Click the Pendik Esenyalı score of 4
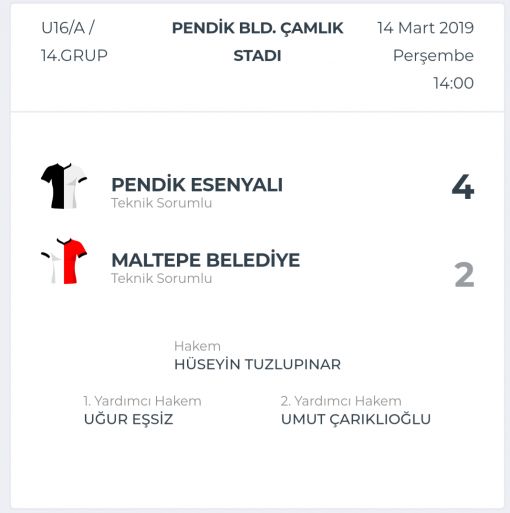This screenshot has width=510, height=513. pyautogui.click(x=463, y=187)
